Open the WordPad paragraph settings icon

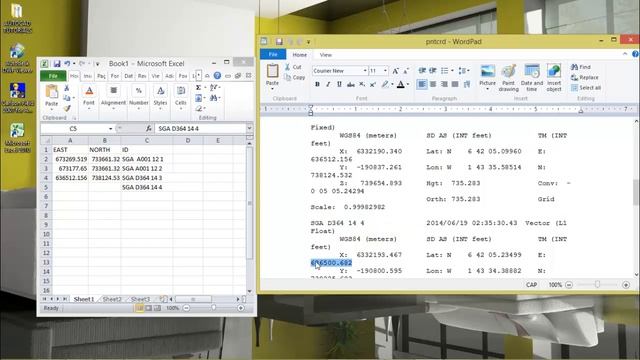[467, 84]
